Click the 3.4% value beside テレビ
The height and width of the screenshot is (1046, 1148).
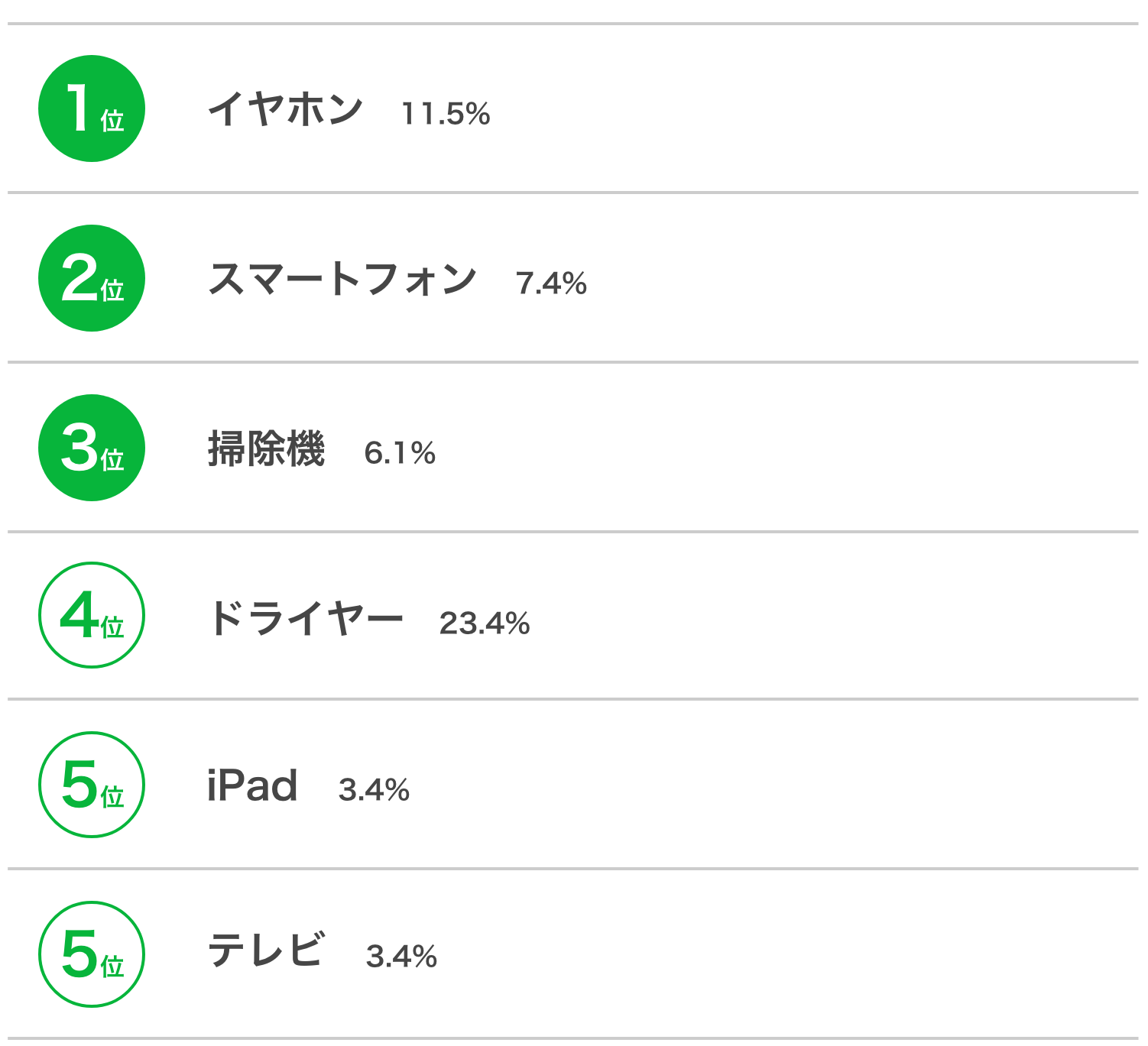pyautogui.click(x=401, y=957)
